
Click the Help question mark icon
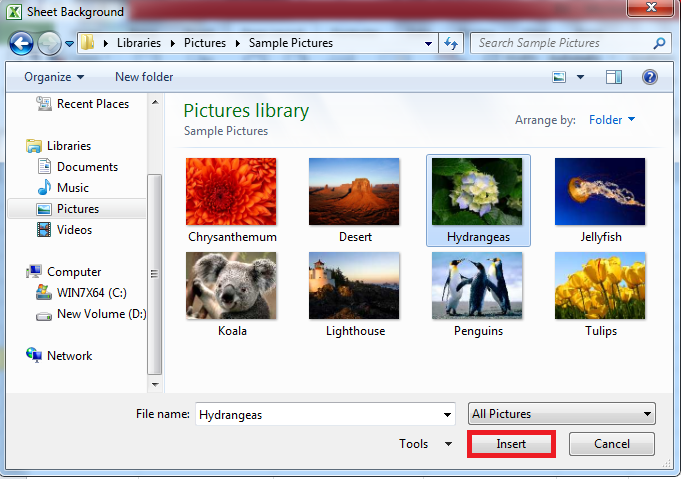click(650, 77)
